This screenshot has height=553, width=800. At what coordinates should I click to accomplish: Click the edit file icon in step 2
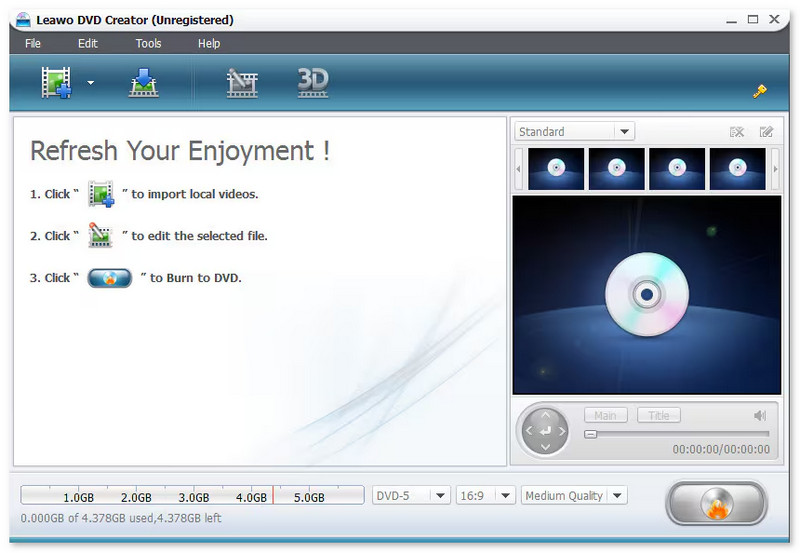pos(100,235)
